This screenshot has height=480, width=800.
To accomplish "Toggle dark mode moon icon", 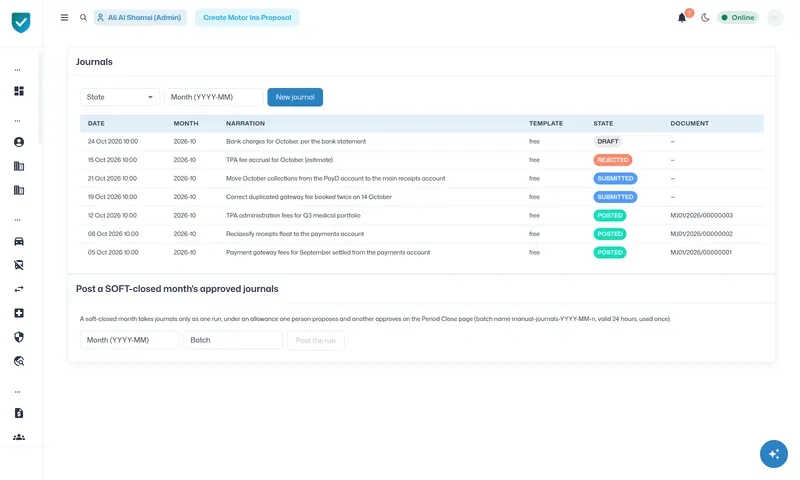I will [x=705, y=18].
